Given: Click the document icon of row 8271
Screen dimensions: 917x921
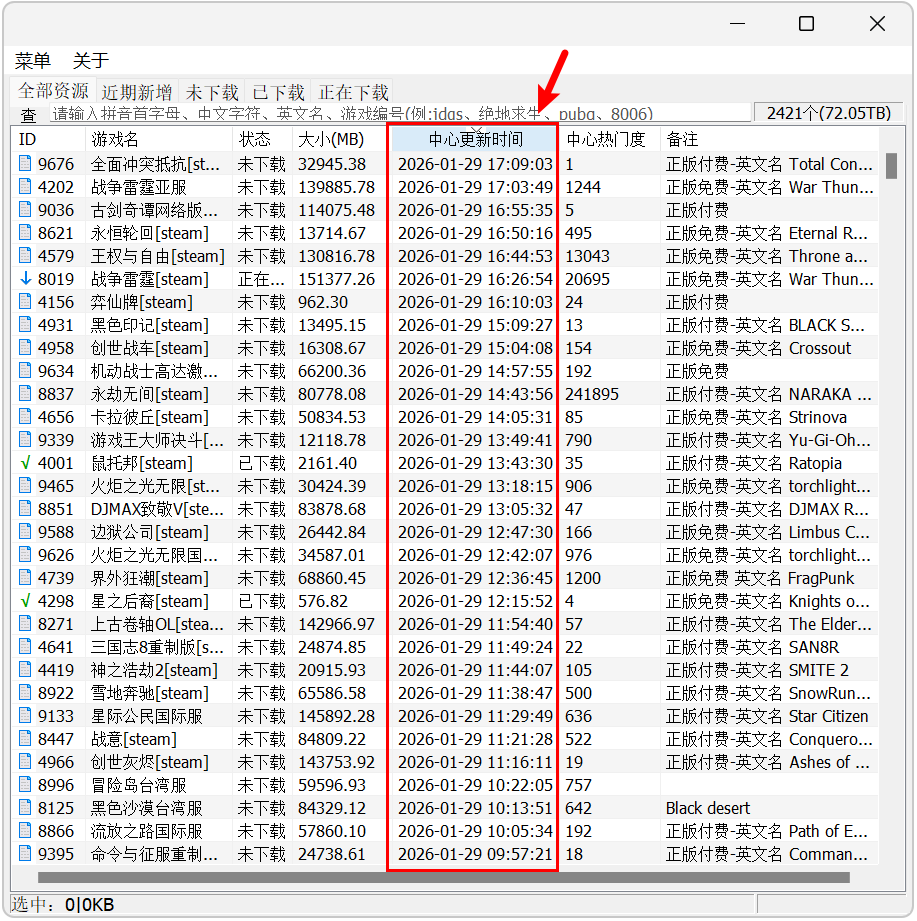Looking at the screenshot, I should click(x=25, y=623).
